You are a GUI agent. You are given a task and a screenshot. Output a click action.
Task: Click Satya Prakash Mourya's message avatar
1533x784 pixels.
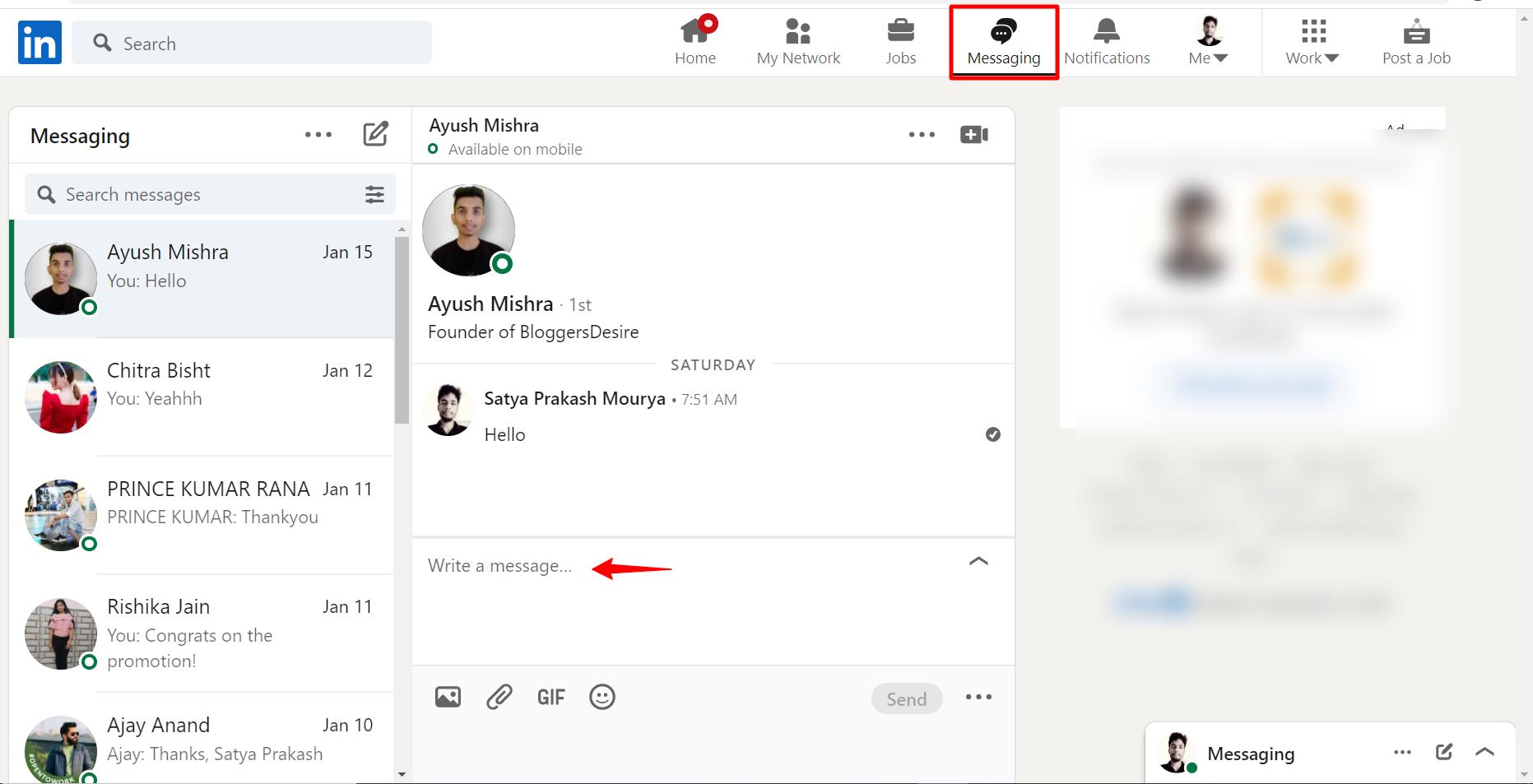coord(448,410)
